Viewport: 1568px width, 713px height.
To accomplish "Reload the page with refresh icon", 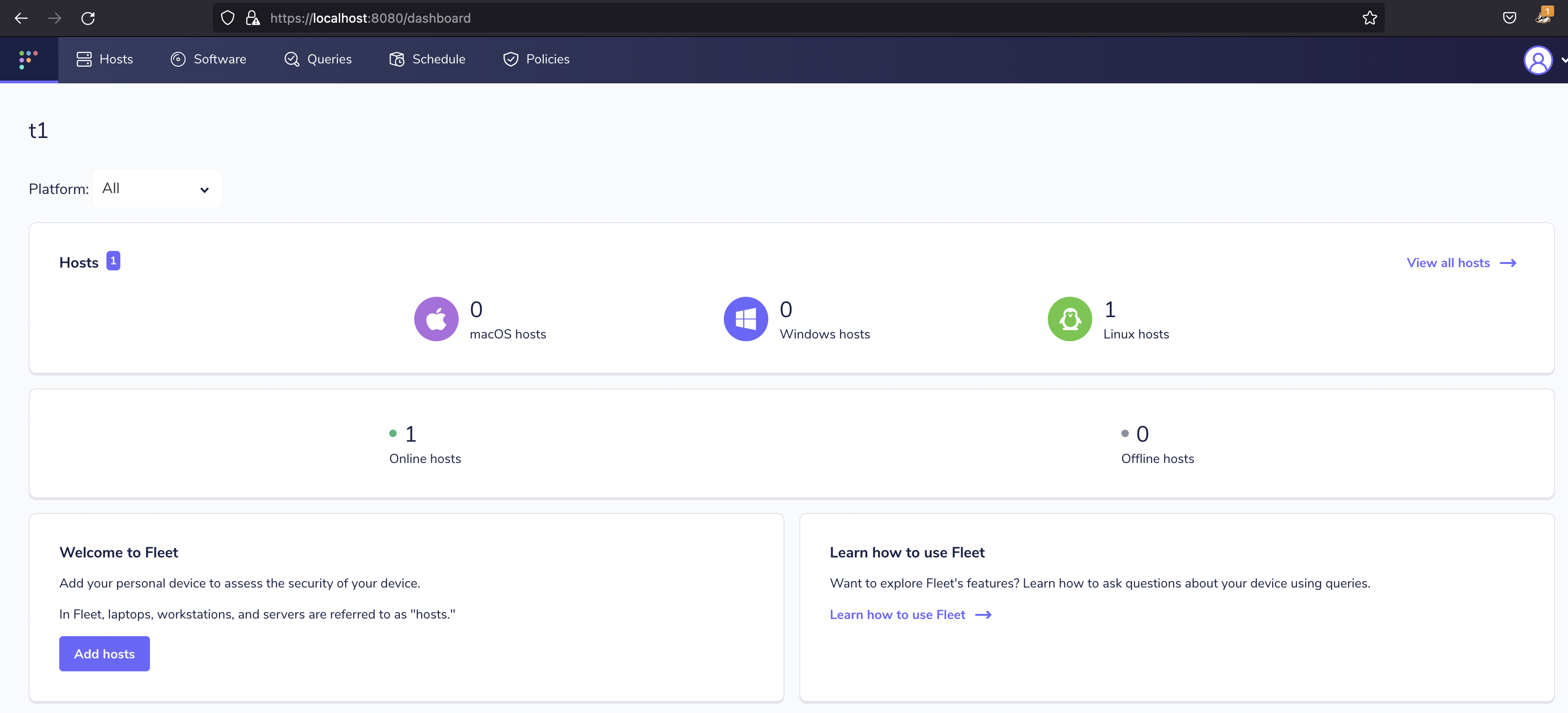I will click(x=88, y=18).
